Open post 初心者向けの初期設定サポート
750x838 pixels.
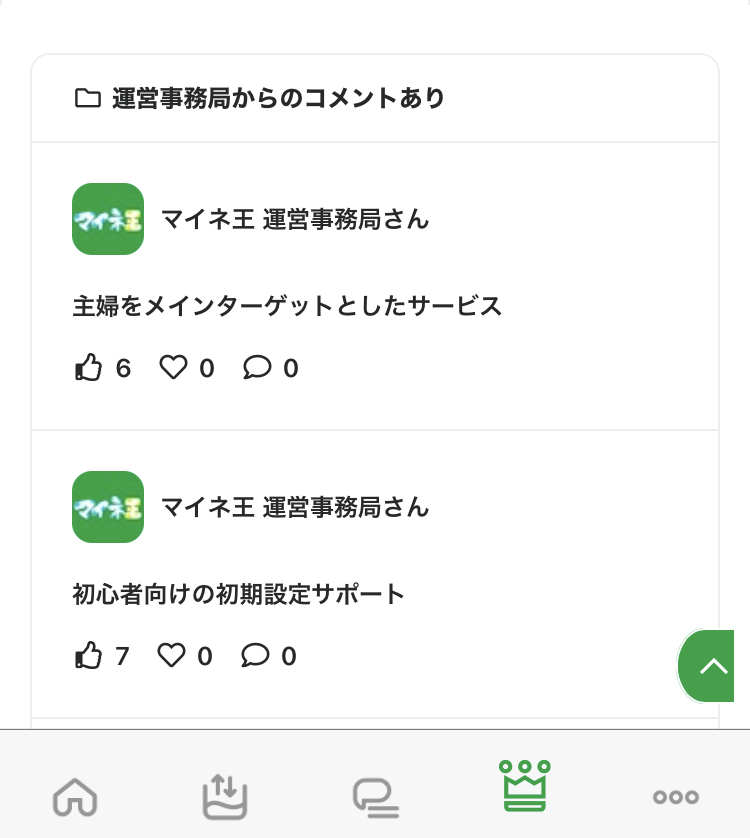(238, 594)
